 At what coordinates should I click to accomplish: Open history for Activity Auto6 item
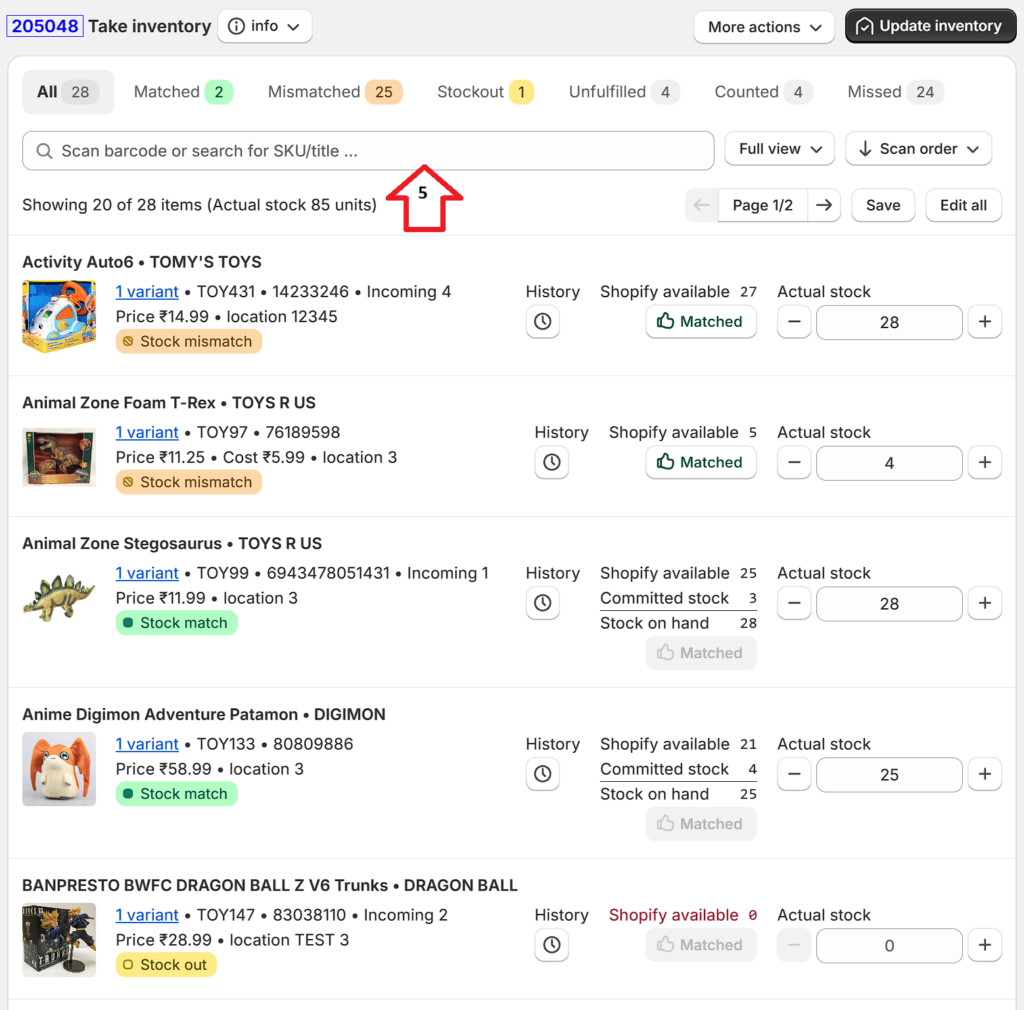542,322
